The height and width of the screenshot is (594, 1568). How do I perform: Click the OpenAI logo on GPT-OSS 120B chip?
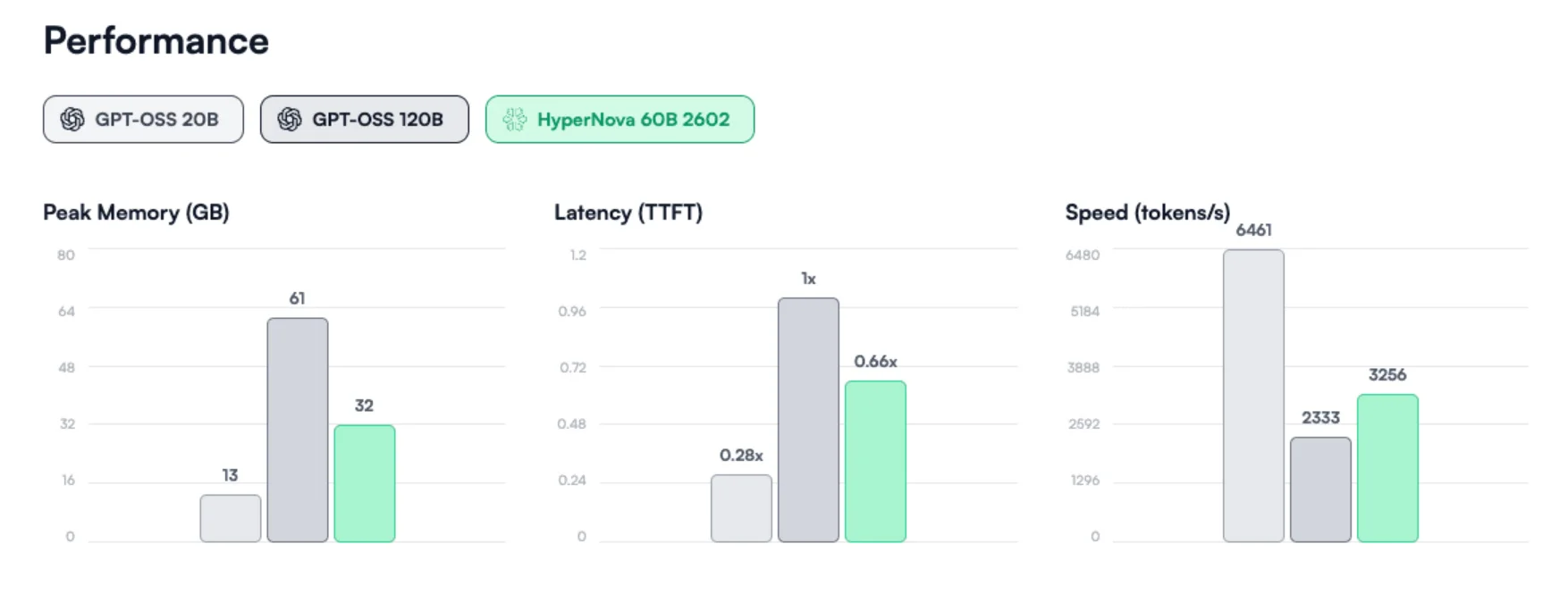[291, 119]
